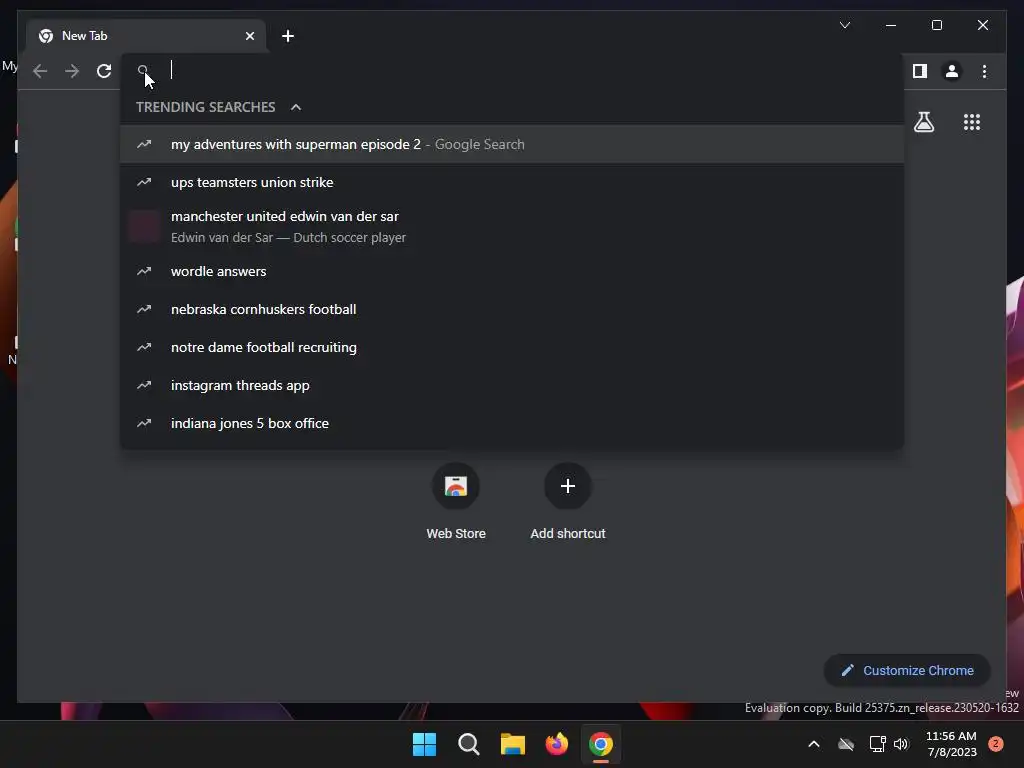Open the Chrome three-dot menu

tap(984, 71)
